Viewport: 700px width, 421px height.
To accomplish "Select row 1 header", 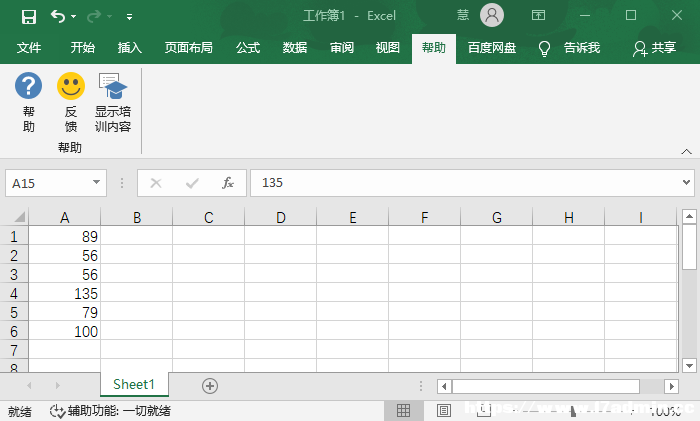I will 14,236.
